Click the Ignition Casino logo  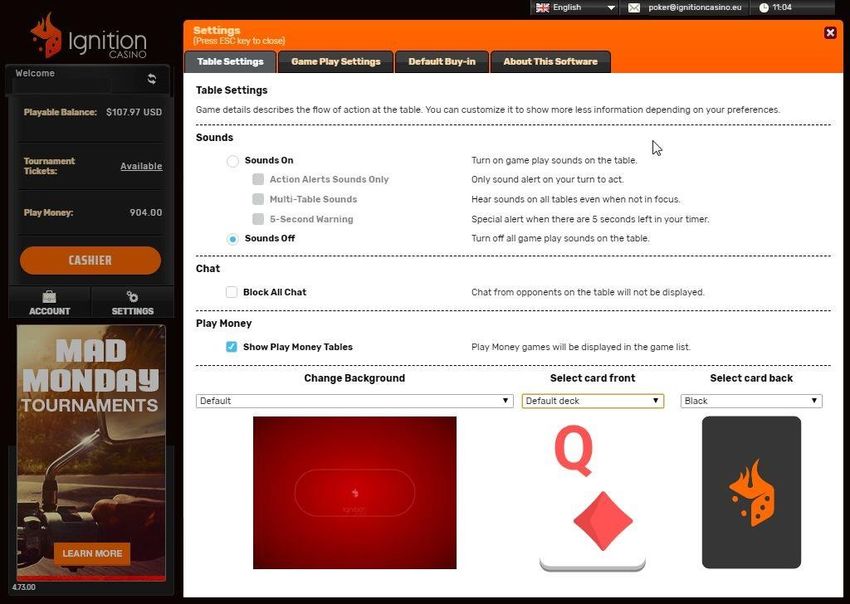pyautogui.click(x=89, y=37)
